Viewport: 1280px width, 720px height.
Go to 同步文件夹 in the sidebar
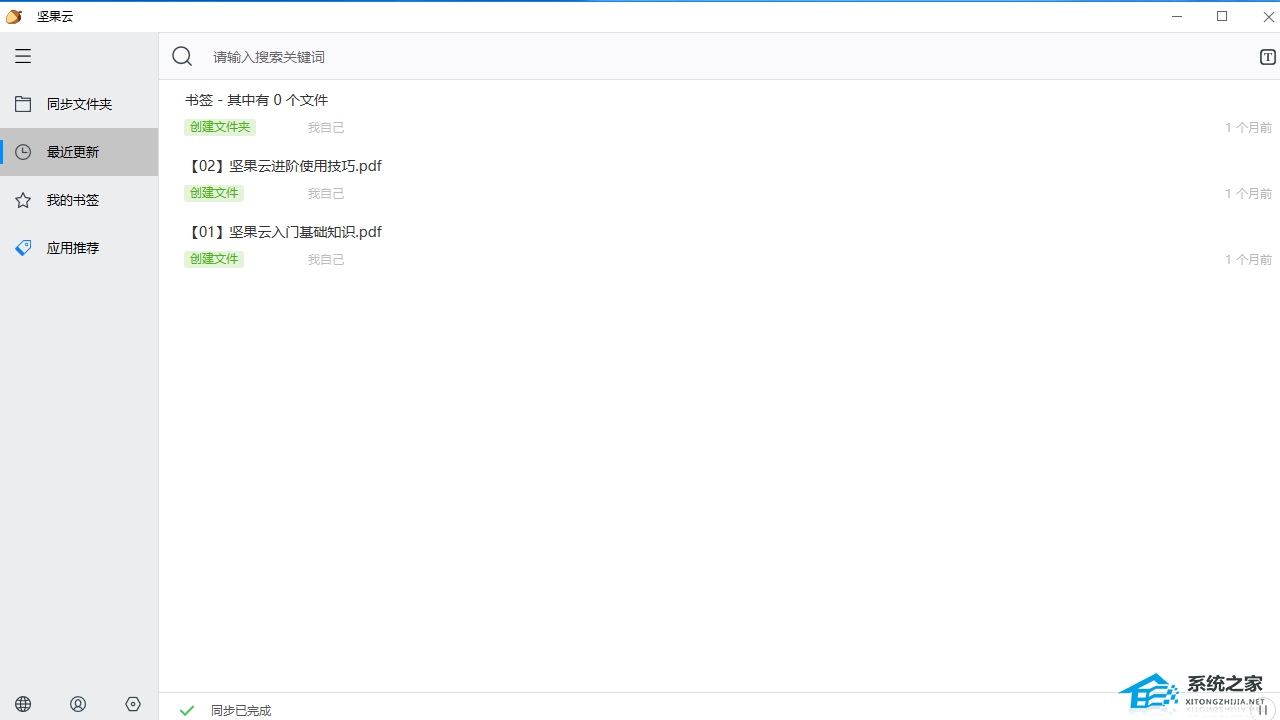click(x=79, y=104)
